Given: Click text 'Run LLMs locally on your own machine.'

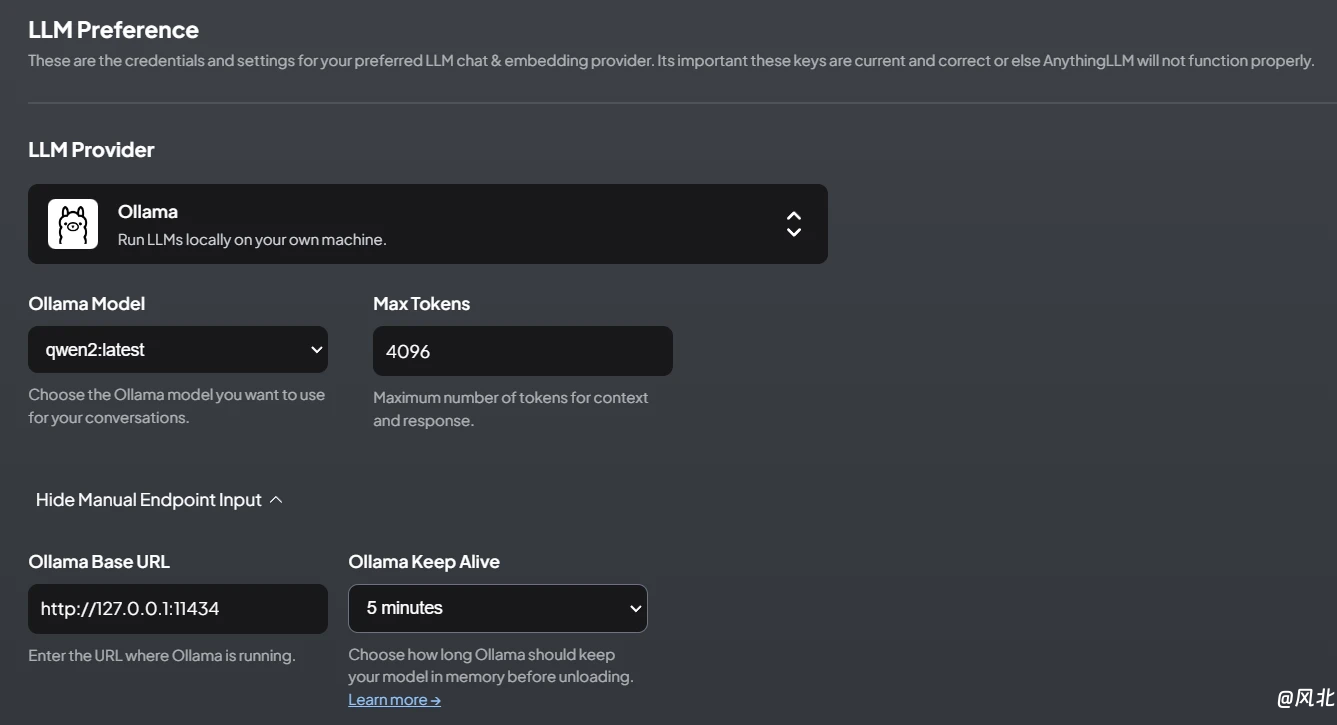Looking at the screenshot, I should [252, 240].
